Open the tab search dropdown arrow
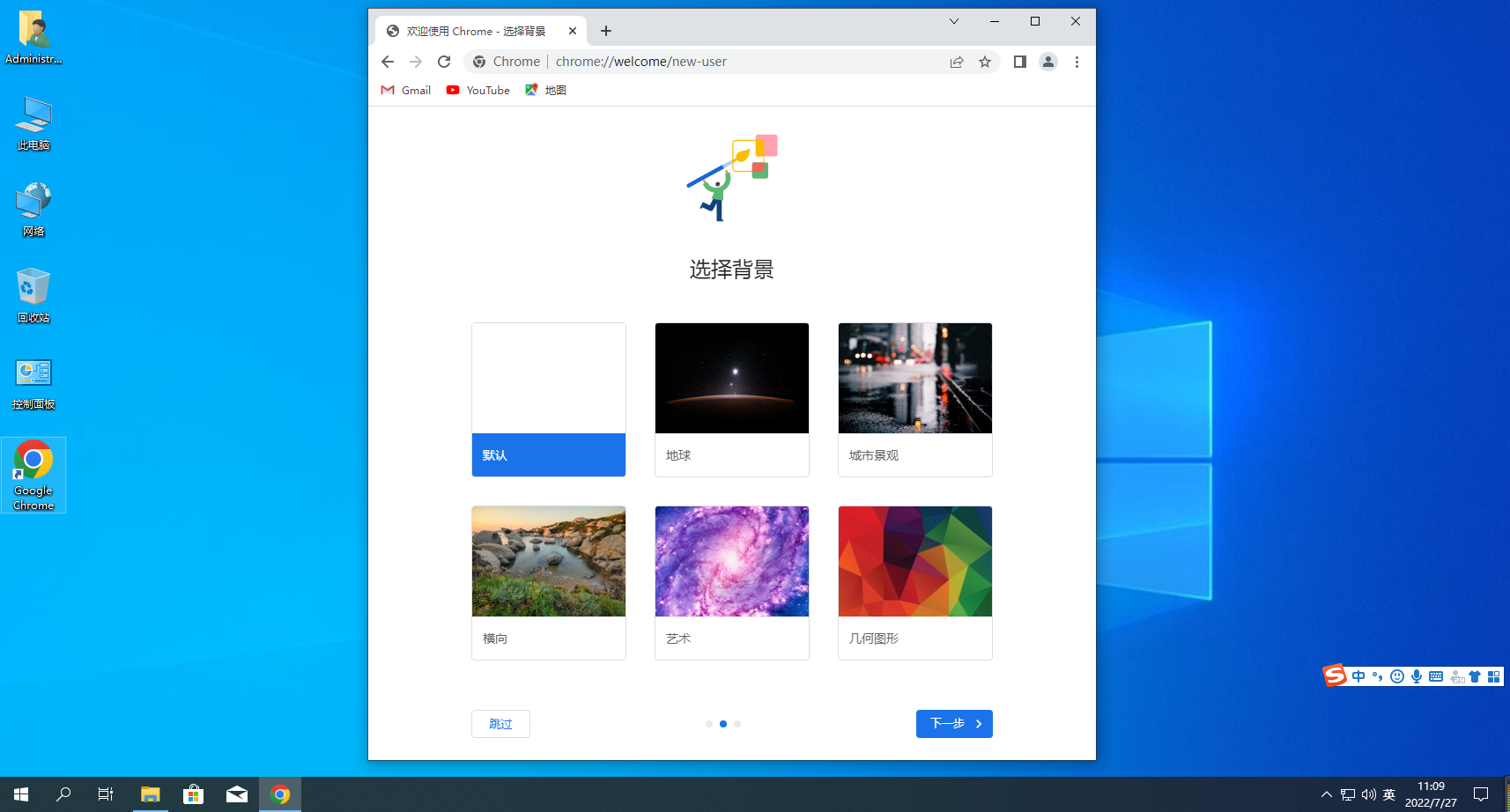This screenshot has height=812, width=1510. 953,21
